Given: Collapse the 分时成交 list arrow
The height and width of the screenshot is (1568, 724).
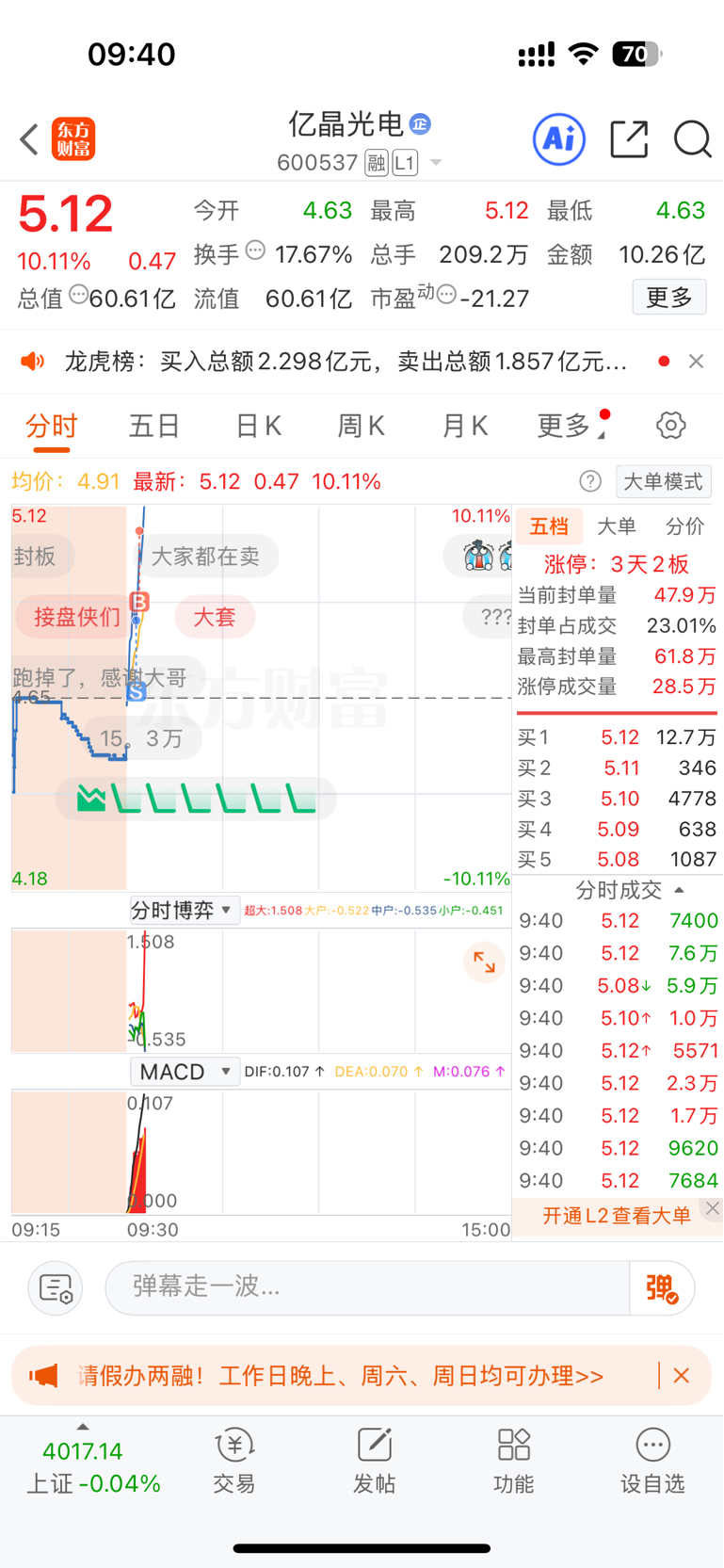Looking at the screenshot, I should pos(679,890).
